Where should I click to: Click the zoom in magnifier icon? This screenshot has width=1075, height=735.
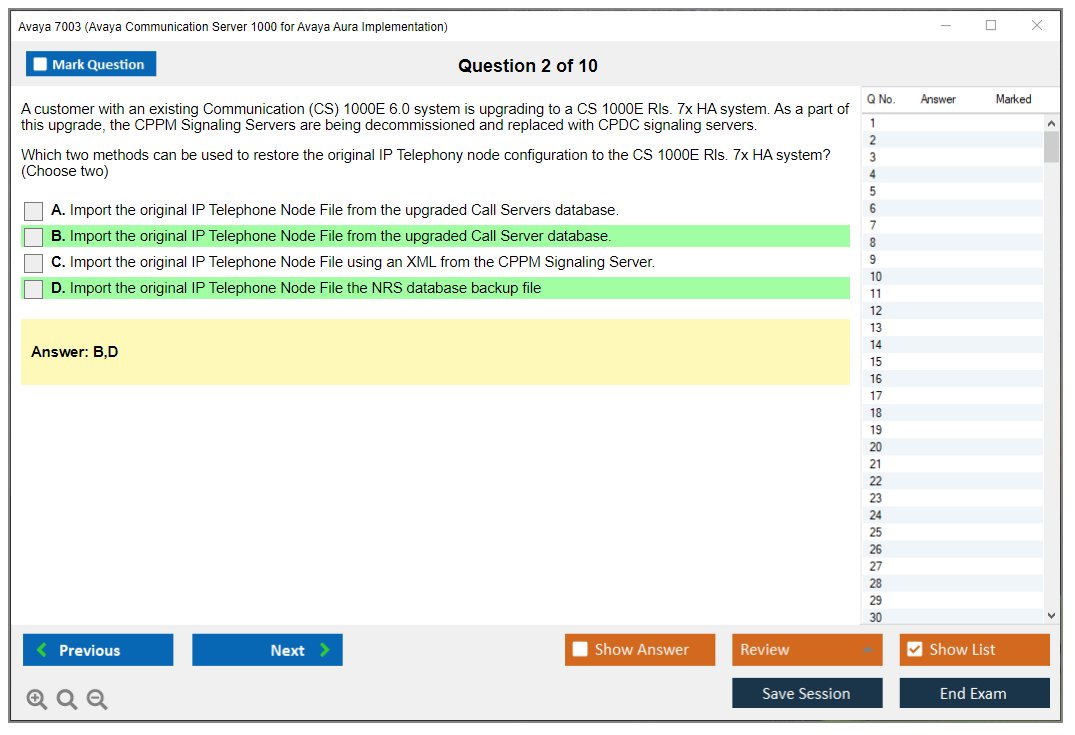(x=37, y=700)
